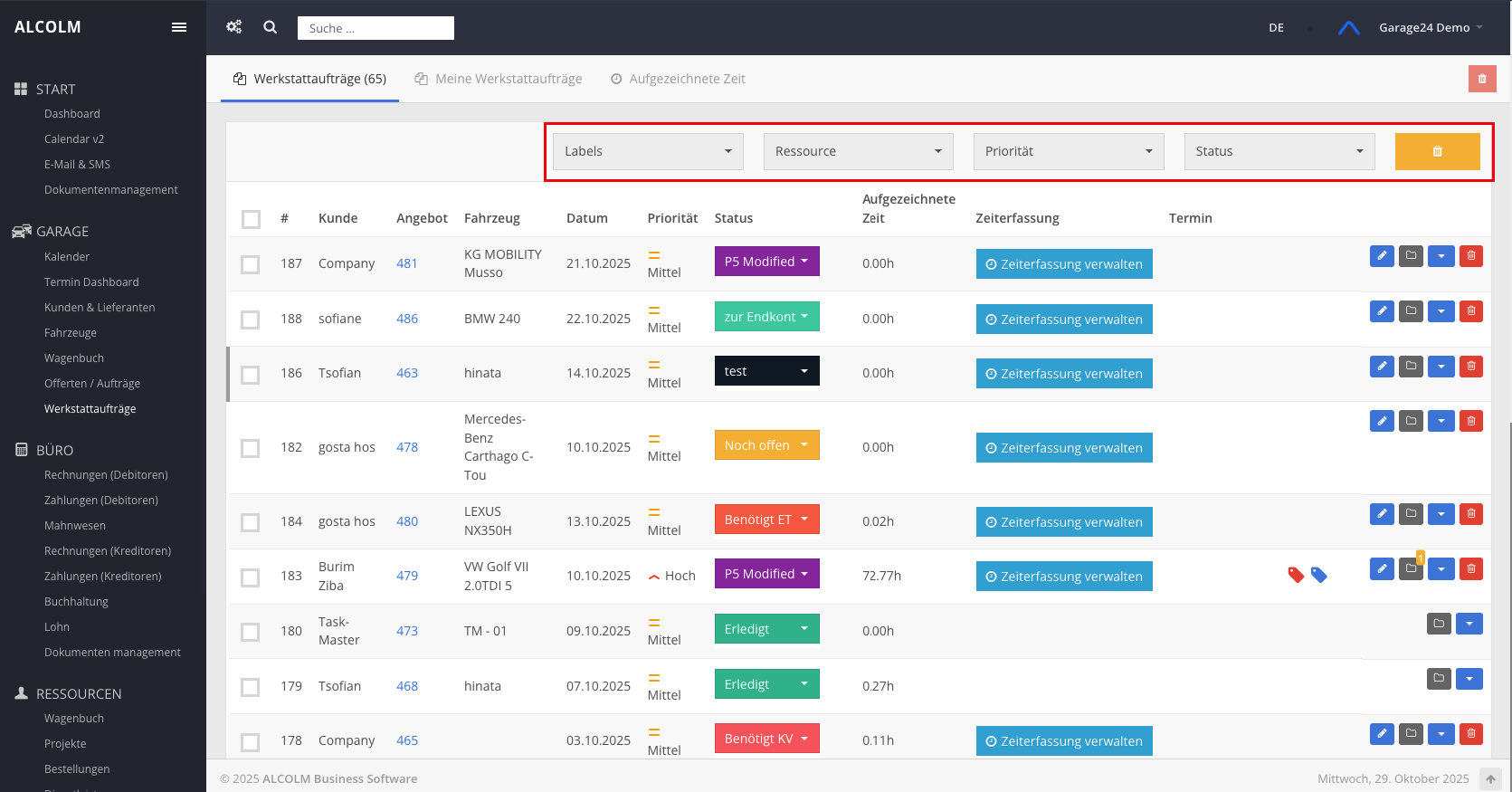The image size is (1512, 792).
Task: Click red tag icon on order 183
Action: [1296, 575]
